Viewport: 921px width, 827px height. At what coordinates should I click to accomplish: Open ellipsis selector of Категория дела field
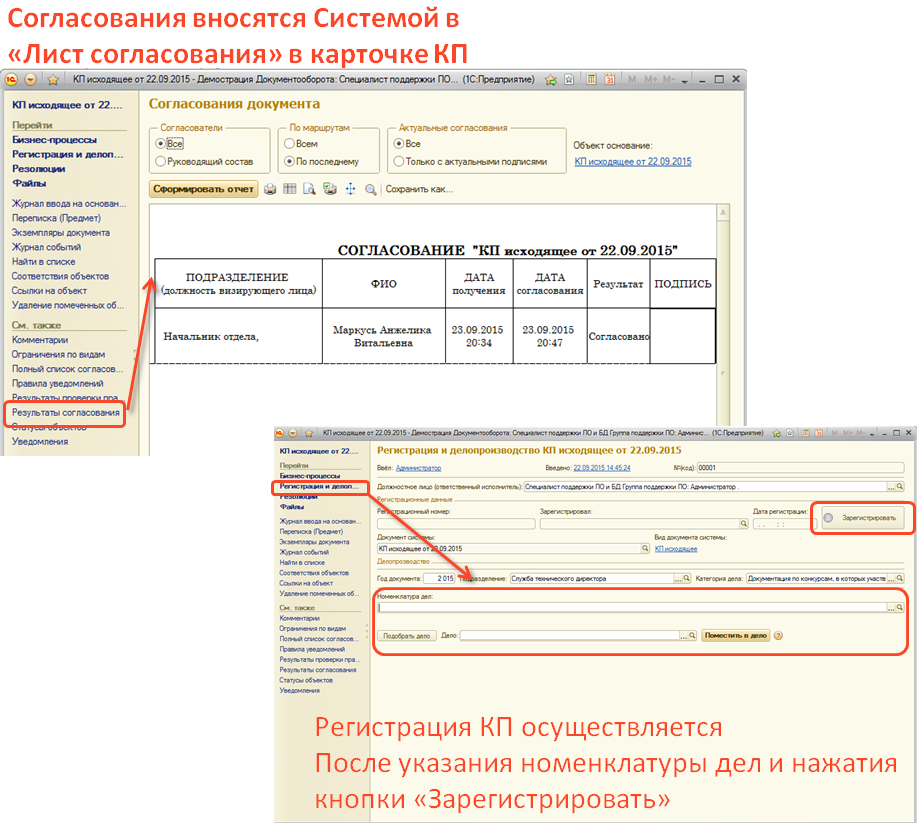pyautogui.click(x=889, y=578)
